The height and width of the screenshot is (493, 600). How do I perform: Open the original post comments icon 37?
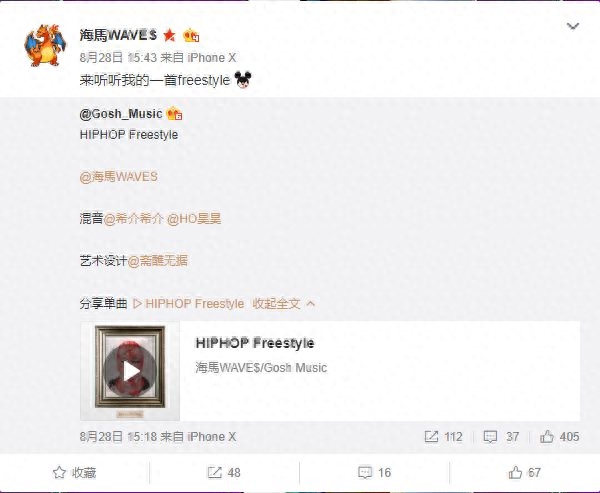501,437
